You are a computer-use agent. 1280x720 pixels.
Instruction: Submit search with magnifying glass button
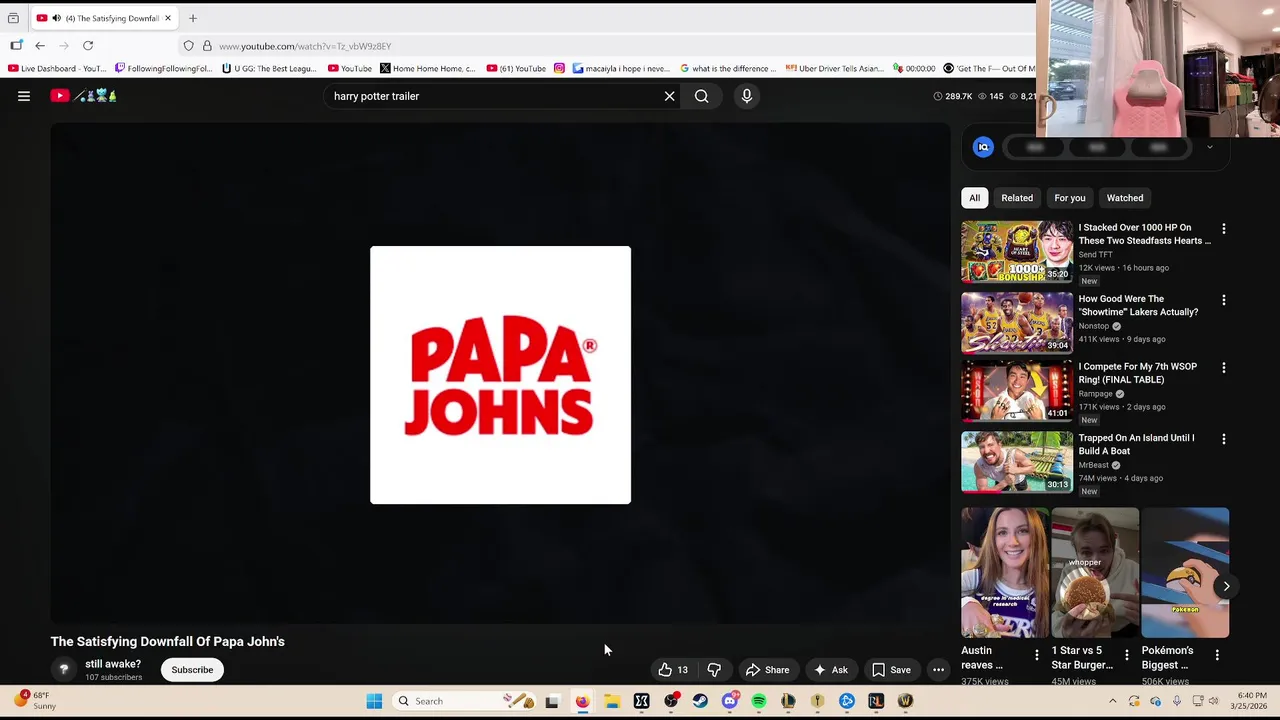[x=702, y=96]
